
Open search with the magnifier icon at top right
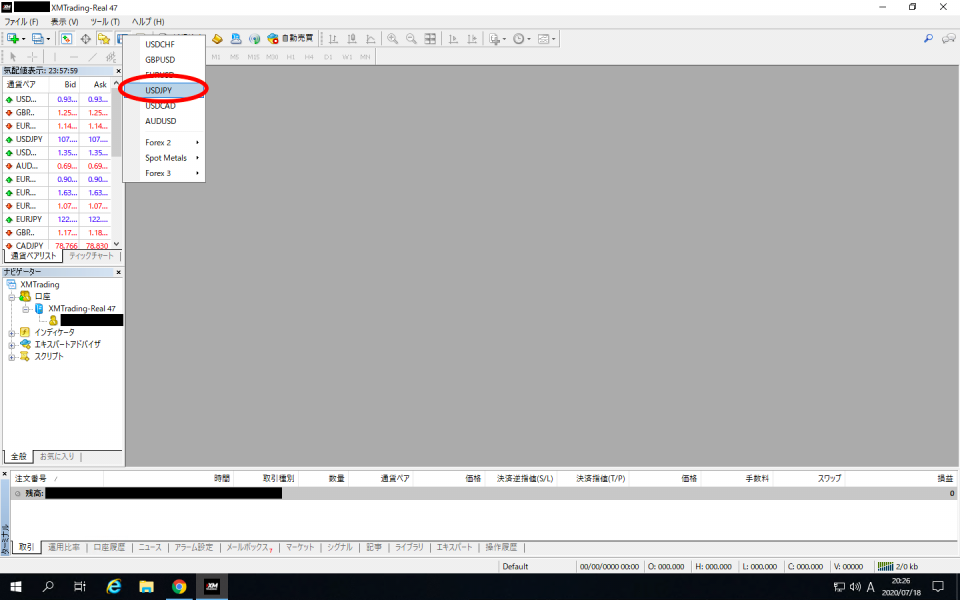(x=929, y=39)
